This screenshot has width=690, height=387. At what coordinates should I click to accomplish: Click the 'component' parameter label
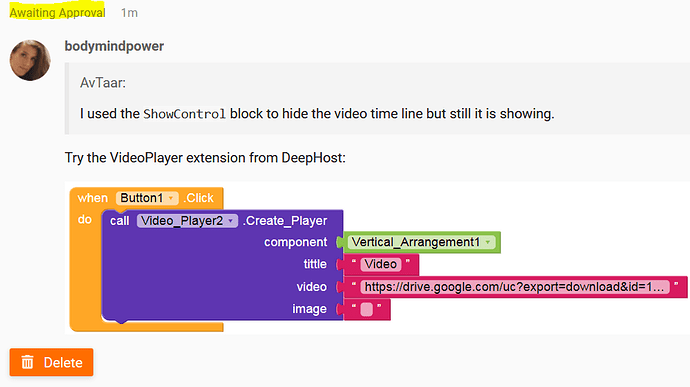pyautogui.click(x=295, y=242)
